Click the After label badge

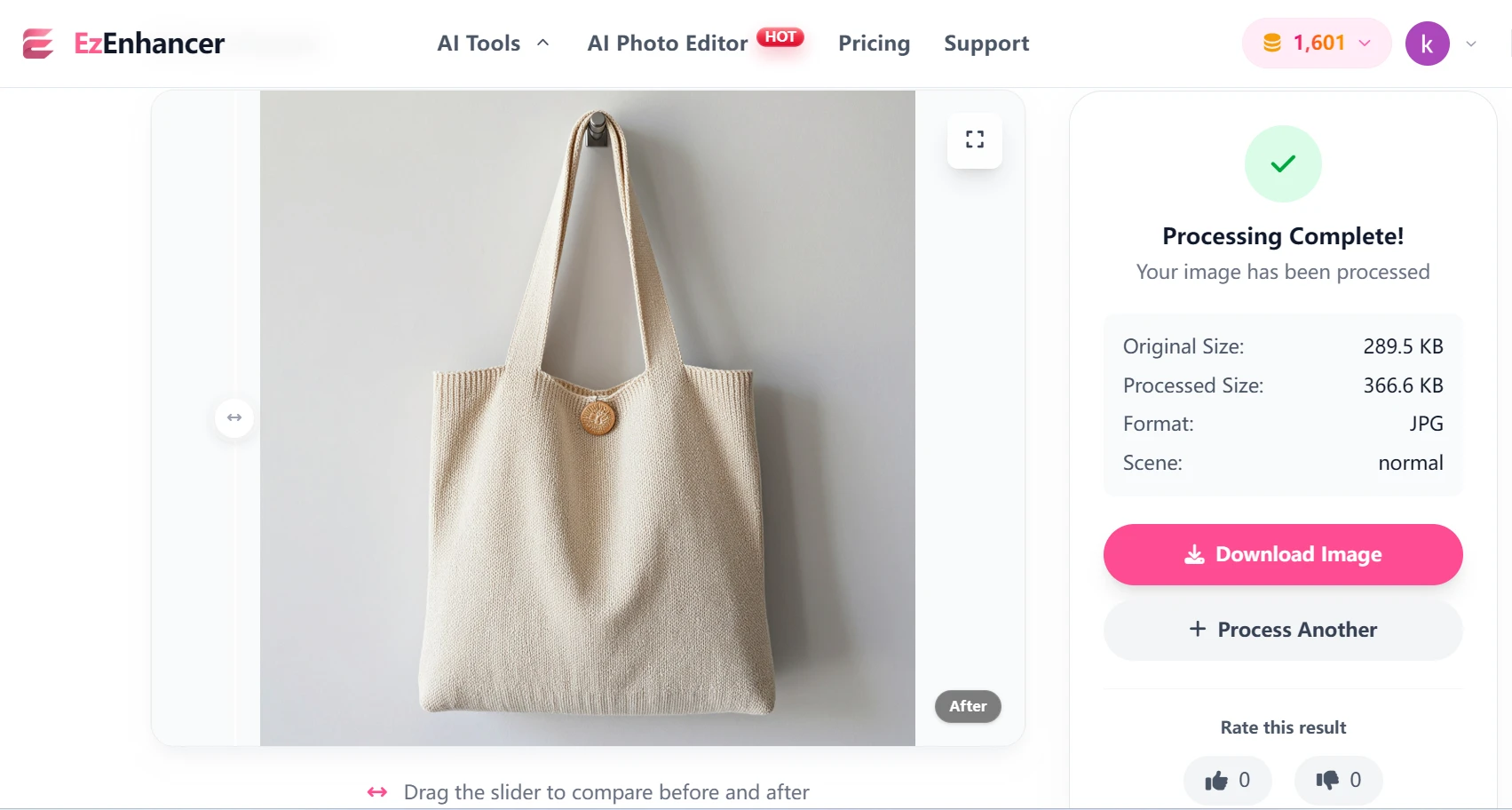[x=968, y=706]
